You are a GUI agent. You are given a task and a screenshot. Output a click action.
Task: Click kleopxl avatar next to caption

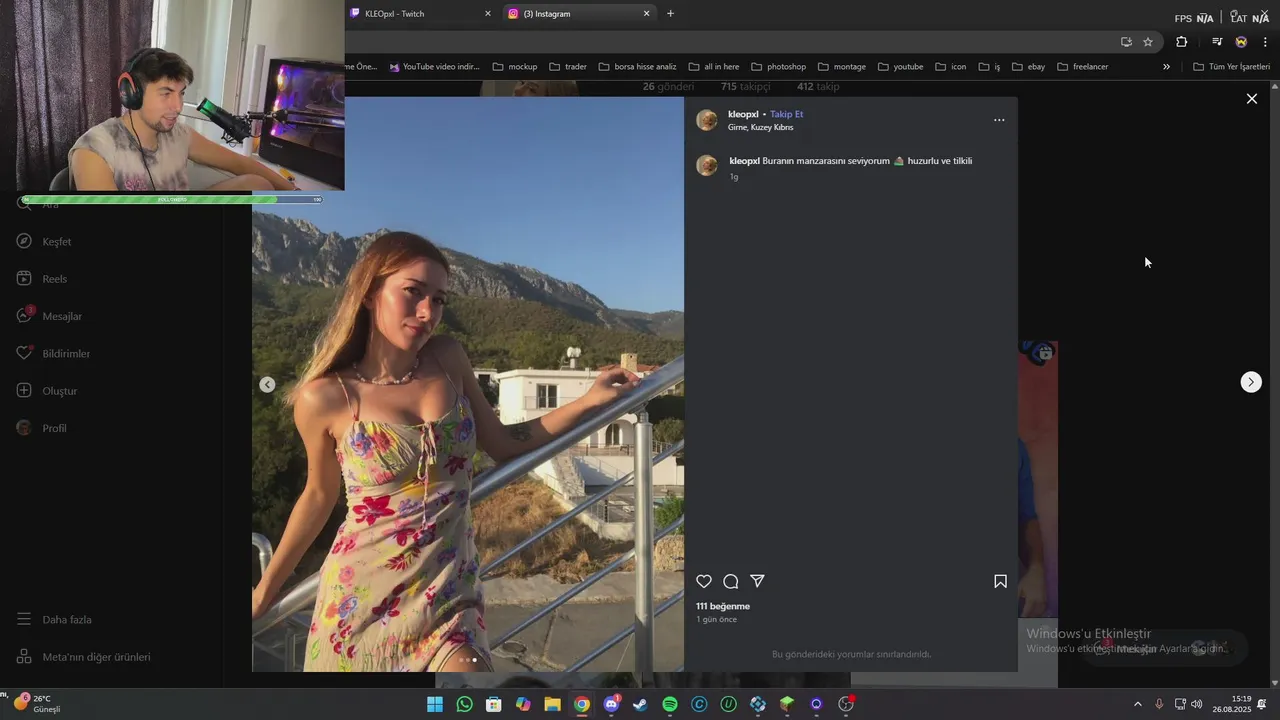point(707,165)
